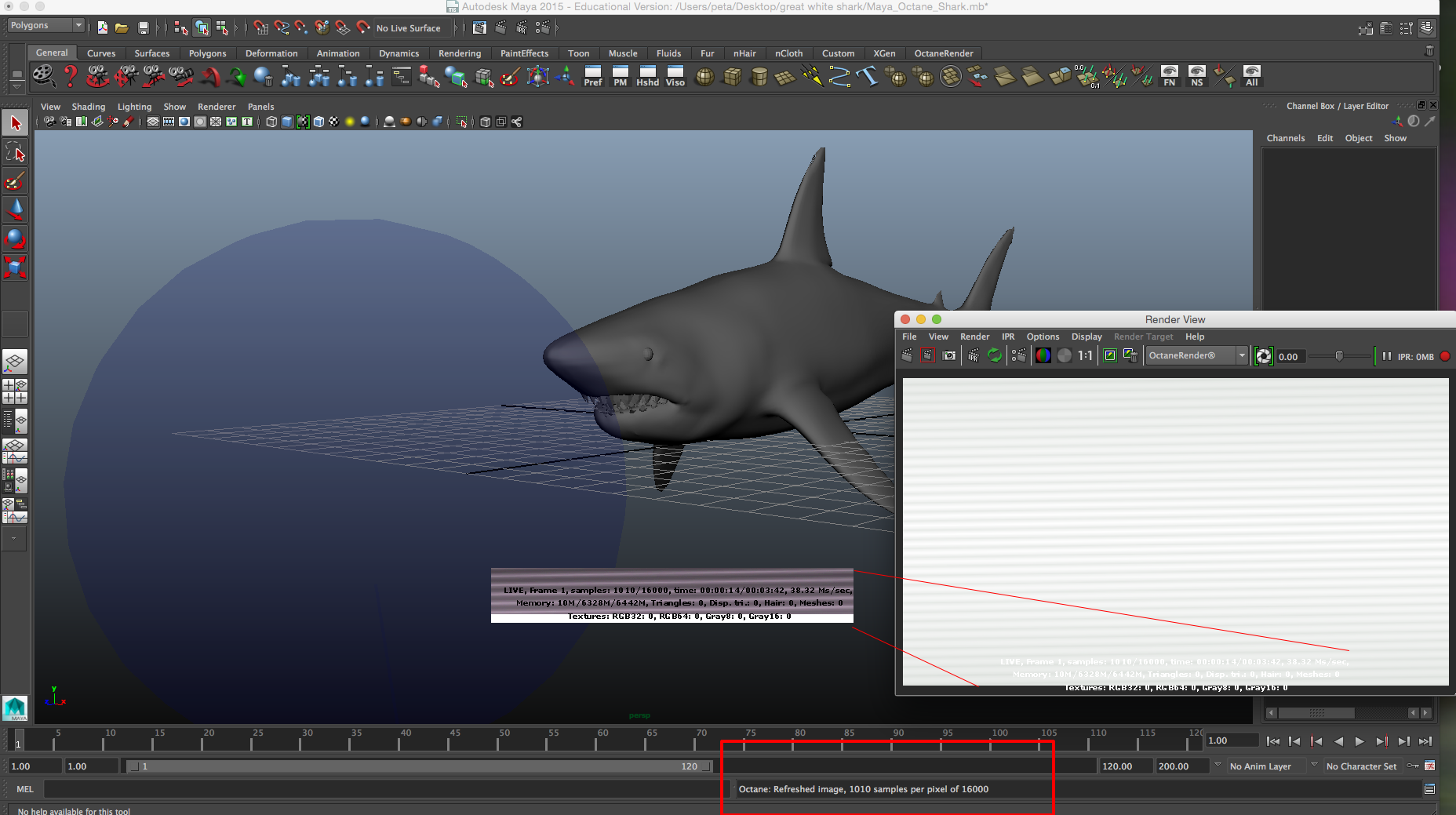This screenshot has width=1456, height=815.
Task: Select the Move tool in the toolbox
Action: 16,209
